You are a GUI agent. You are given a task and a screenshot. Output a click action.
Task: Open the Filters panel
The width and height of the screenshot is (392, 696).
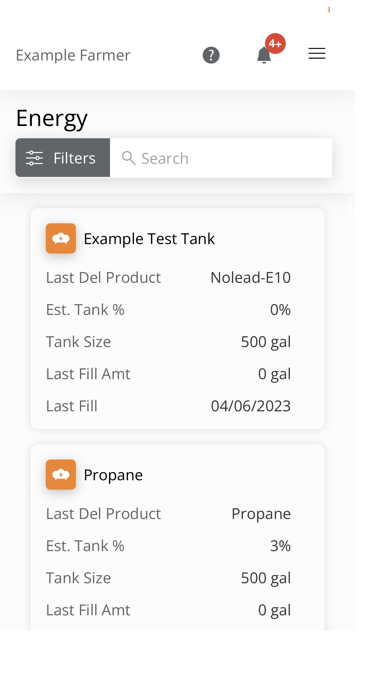(x=63, y=158)
